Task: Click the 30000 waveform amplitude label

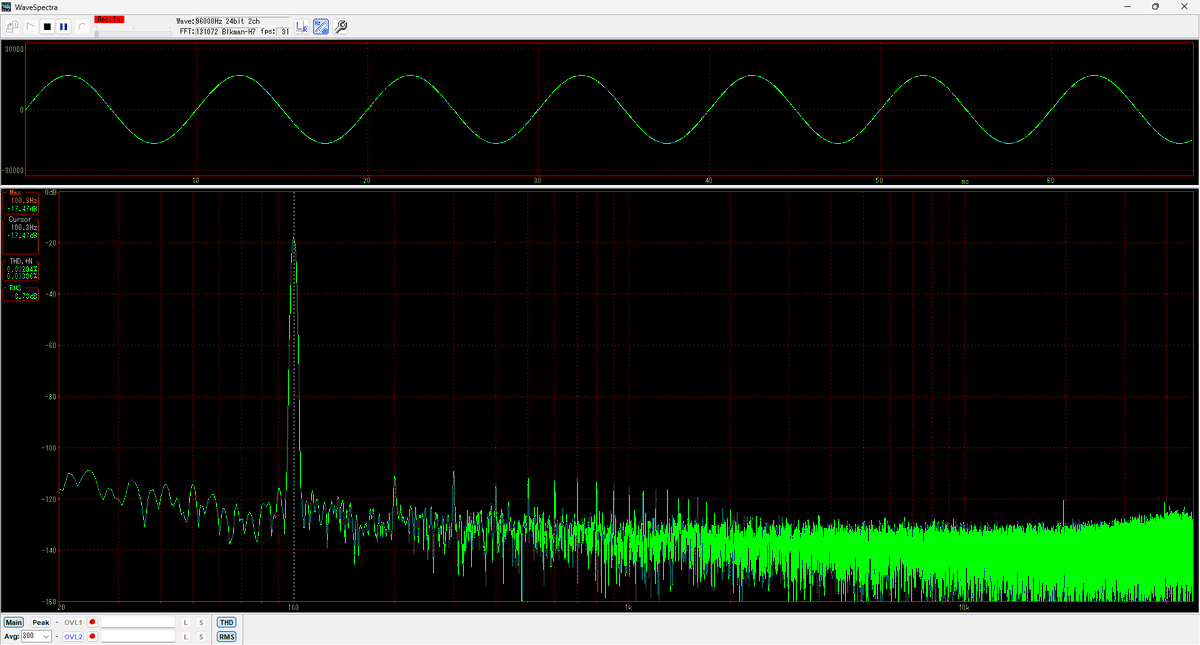Action: [x=15, y=48]
